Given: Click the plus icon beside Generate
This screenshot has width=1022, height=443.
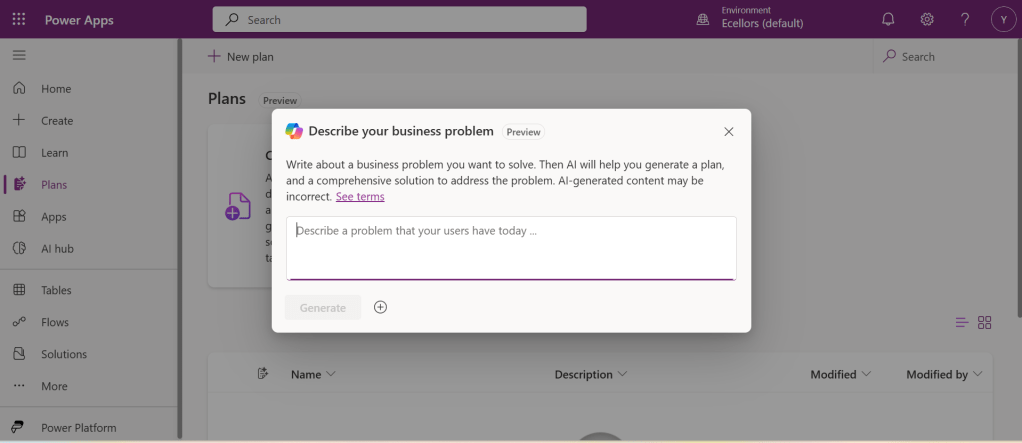Looking at the screenshot, I should 380,307.
